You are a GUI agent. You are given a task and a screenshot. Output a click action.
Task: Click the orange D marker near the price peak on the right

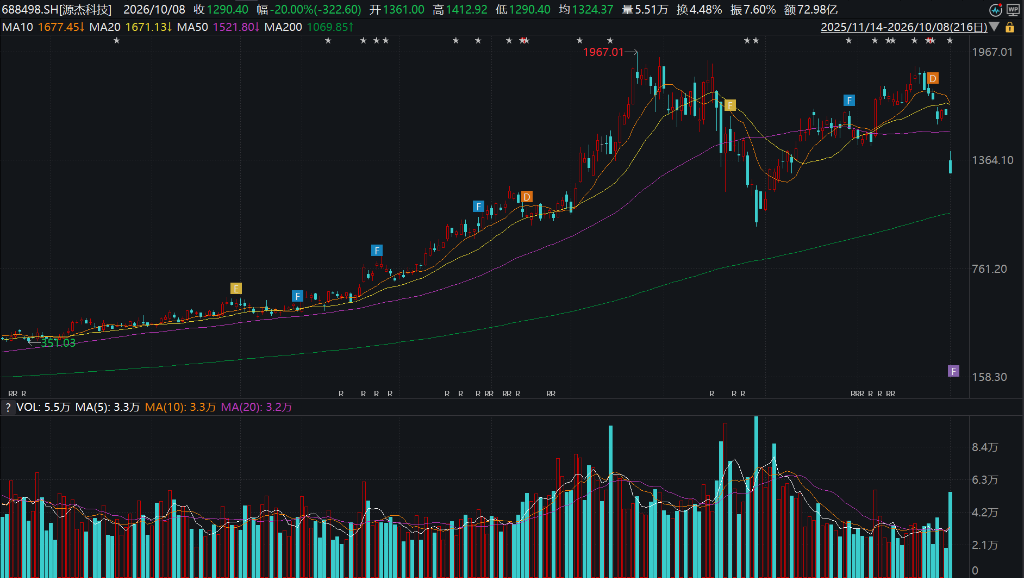(x=933, y=78)
